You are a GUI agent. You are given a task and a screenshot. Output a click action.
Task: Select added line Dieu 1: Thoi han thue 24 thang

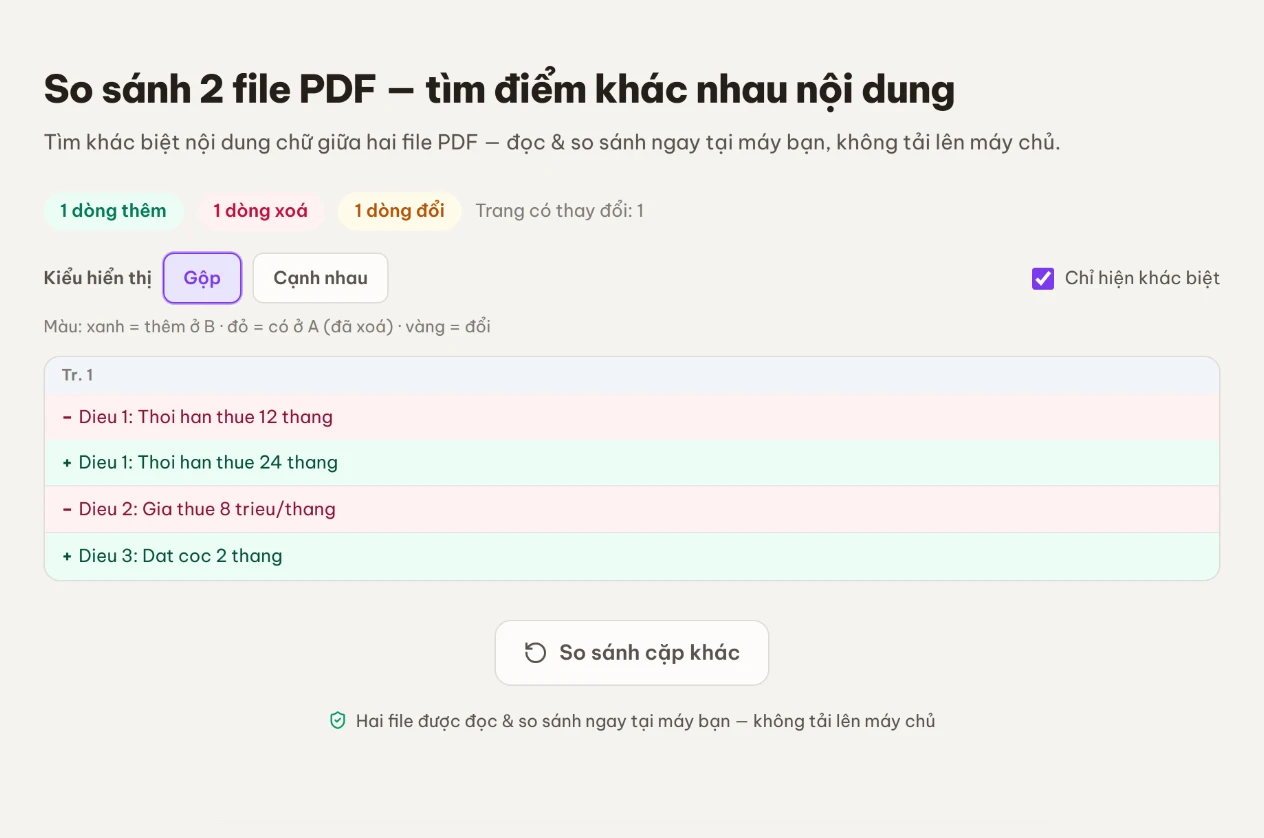pos(632,462)
